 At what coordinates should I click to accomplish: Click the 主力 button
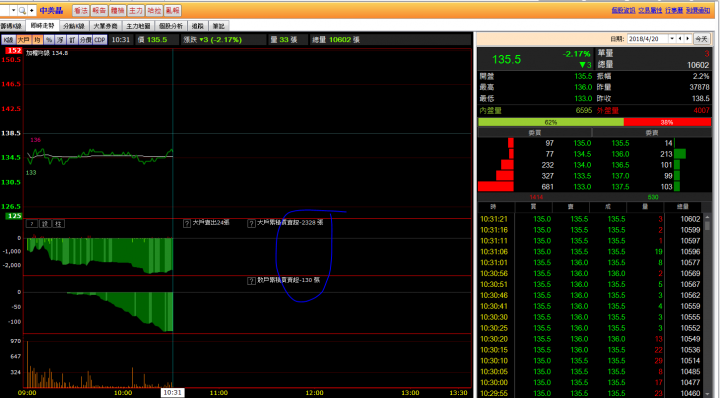[x=135, y=10]
